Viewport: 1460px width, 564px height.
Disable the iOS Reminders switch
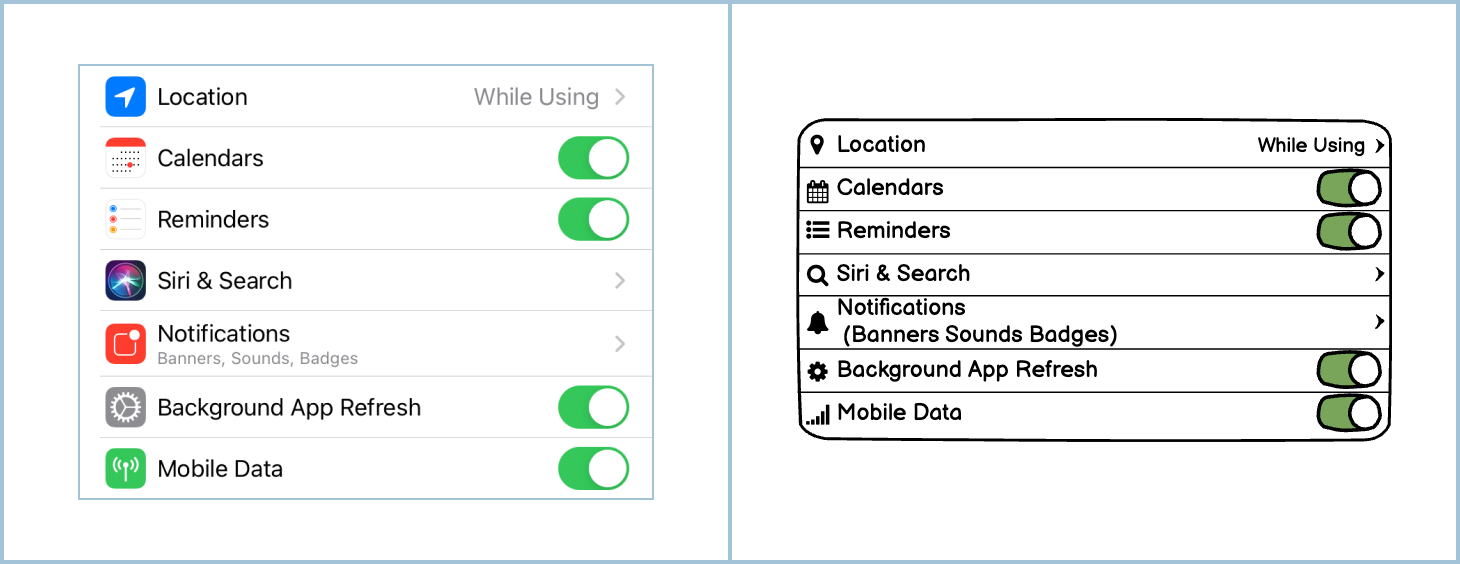point(593,220)
